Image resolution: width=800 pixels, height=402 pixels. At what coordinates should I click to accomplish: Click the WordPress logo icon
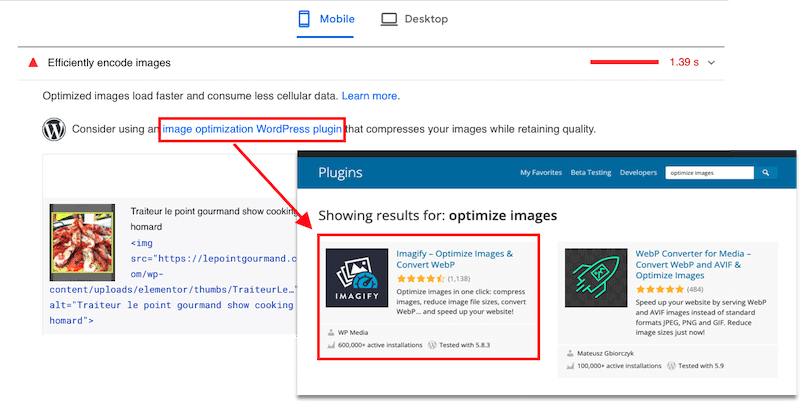click(54, 130)
